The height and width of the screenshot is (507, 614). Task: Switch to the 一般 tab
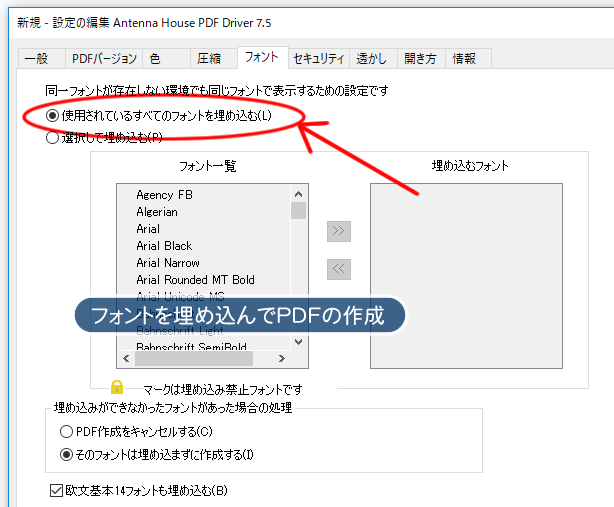click(42, 59)
